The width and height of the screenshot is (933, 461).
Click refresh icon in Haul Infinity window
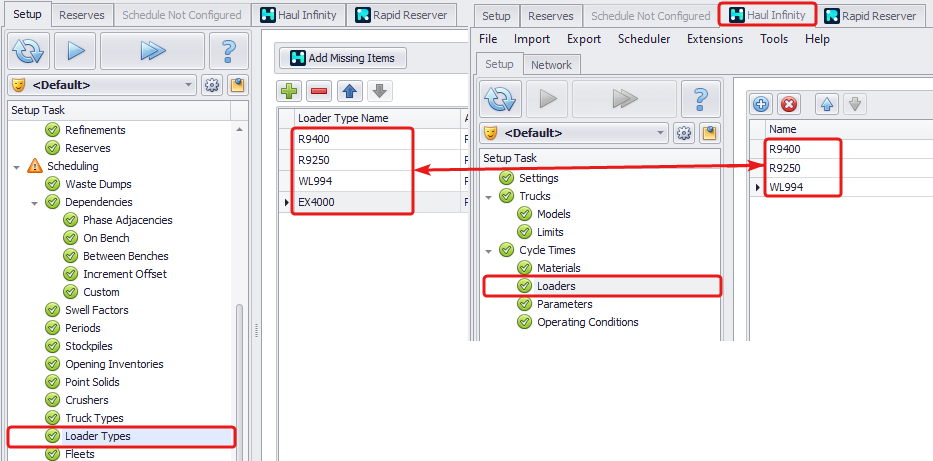click(500, 98)
